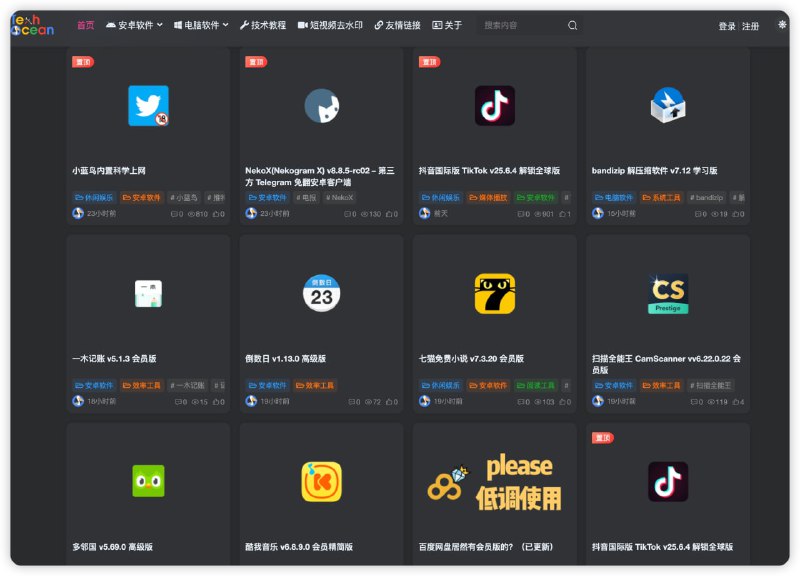The image size is (800, 576).
Task: Select 效率工具 tag on 倒数日 card
Action: tap(315, 385)
